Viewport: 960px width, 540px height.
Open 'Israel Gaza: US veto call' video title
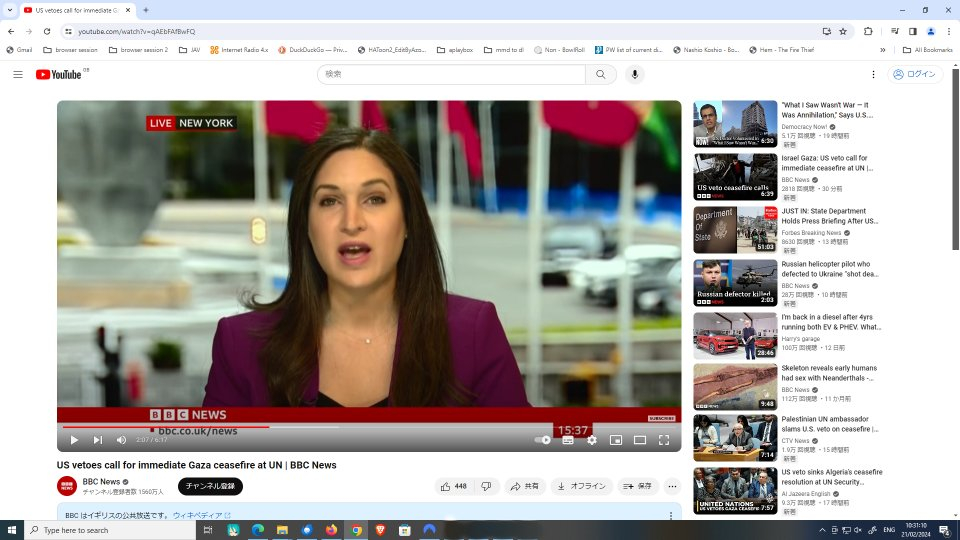tap(827, 163)
